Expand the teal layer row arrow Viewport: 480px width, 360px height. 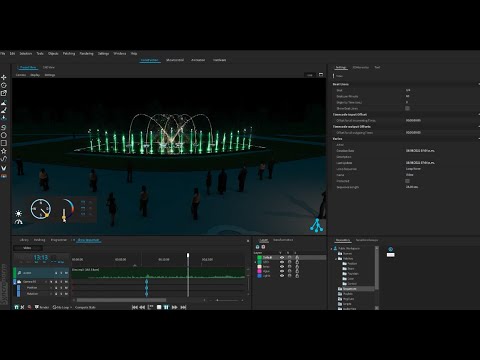point(256,262)
